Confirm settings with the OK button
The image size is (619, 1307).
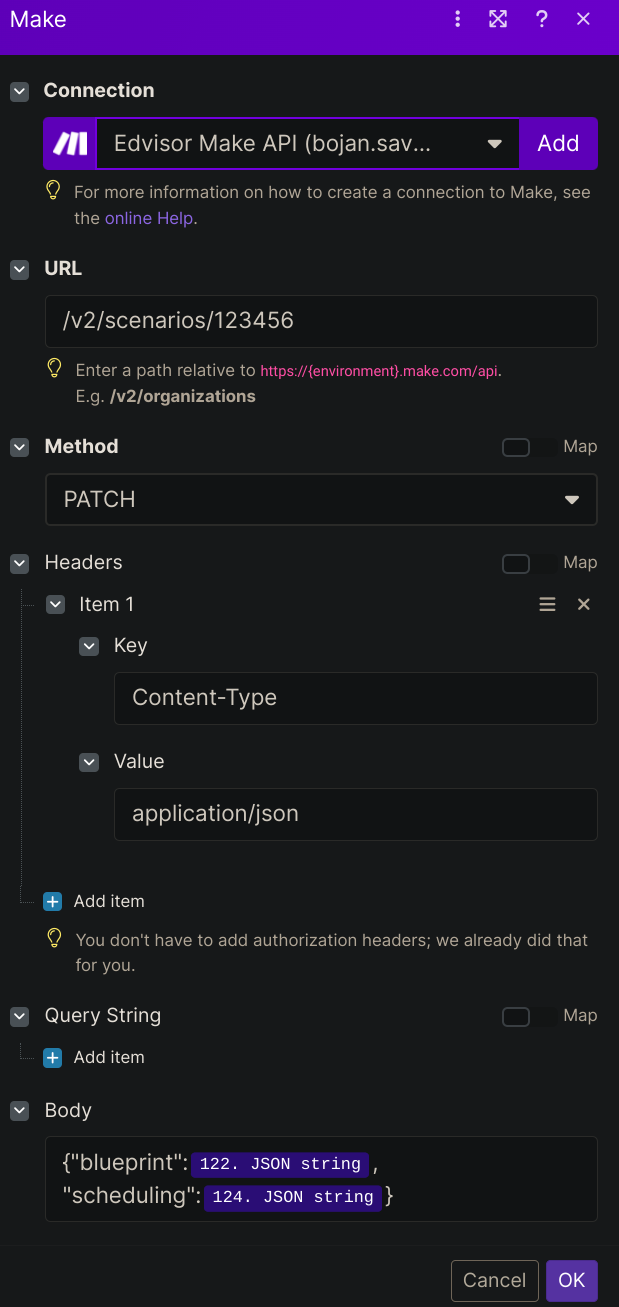click(x=572, y=1280)
